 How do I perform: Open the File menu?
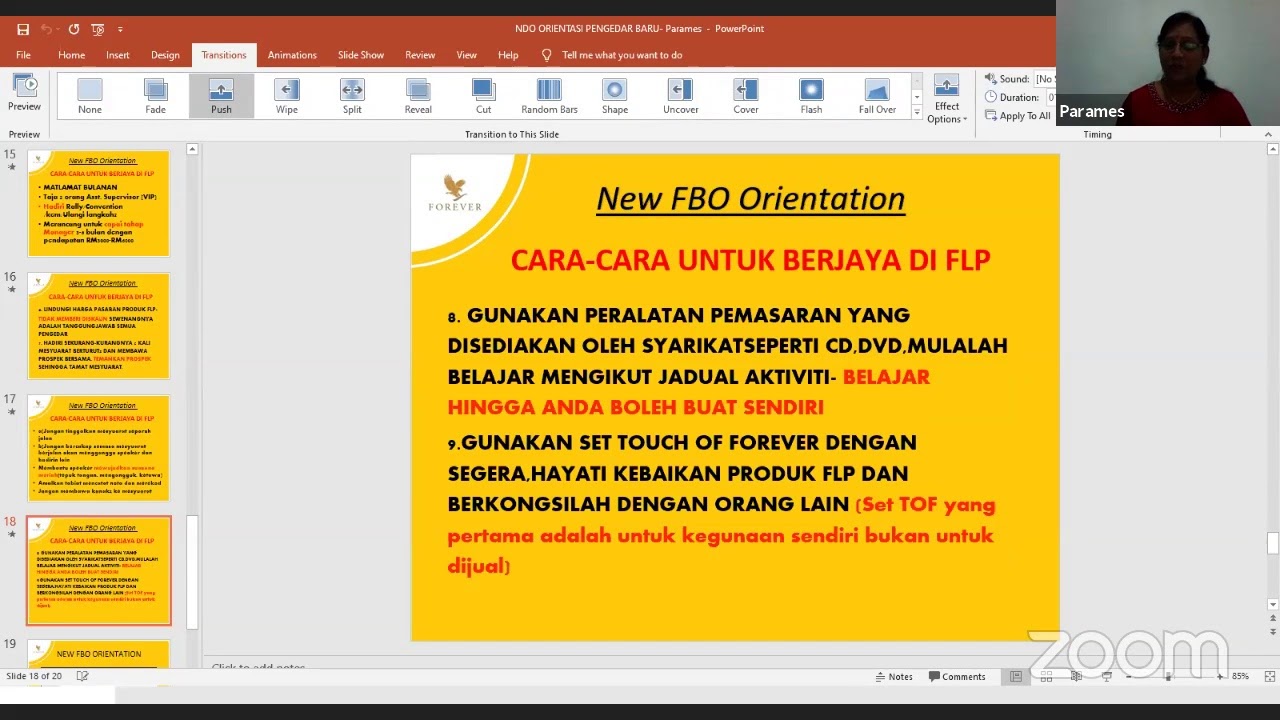[23, 55]
